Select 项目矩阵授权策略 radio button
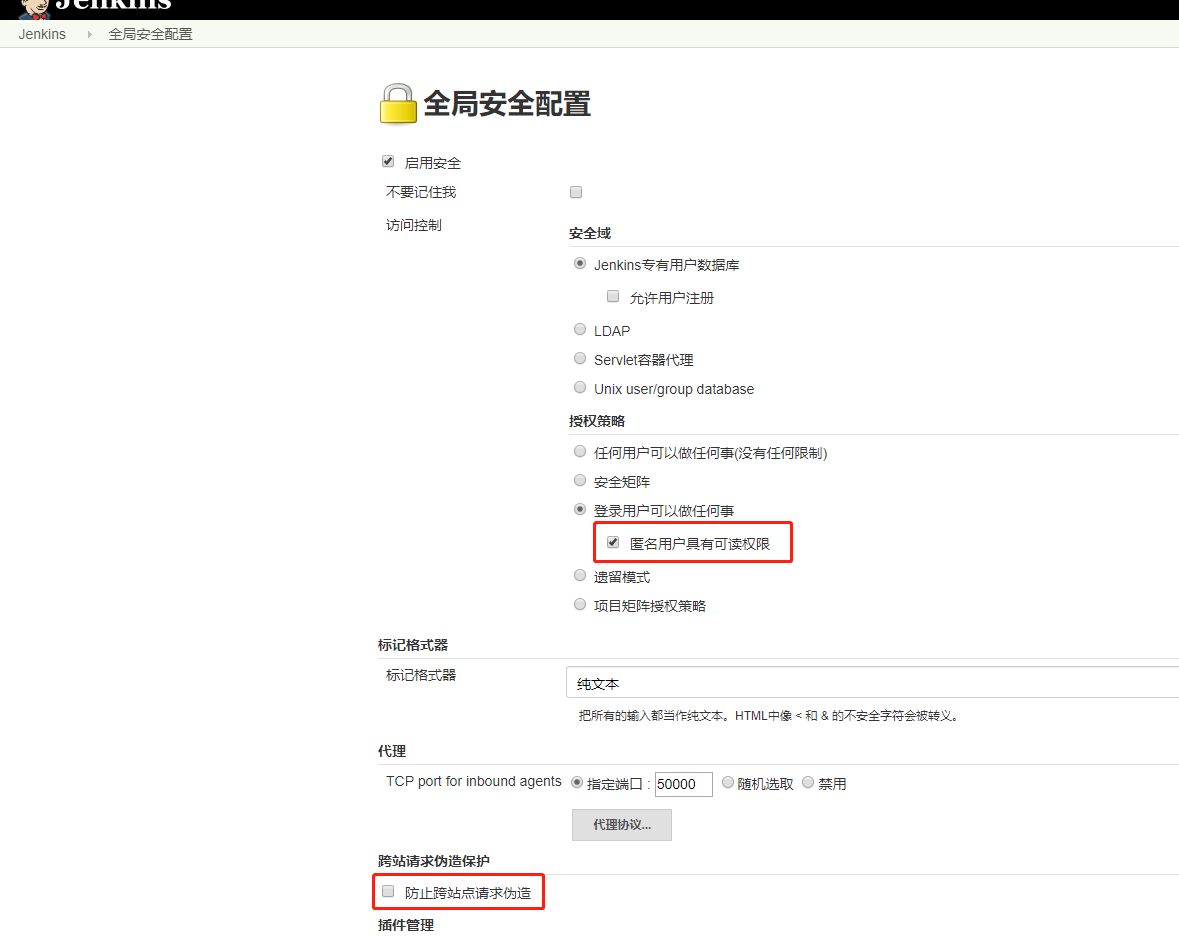The height and width of the screenshot is (937, 1179). pyautogui.click(x=580, y=604)
